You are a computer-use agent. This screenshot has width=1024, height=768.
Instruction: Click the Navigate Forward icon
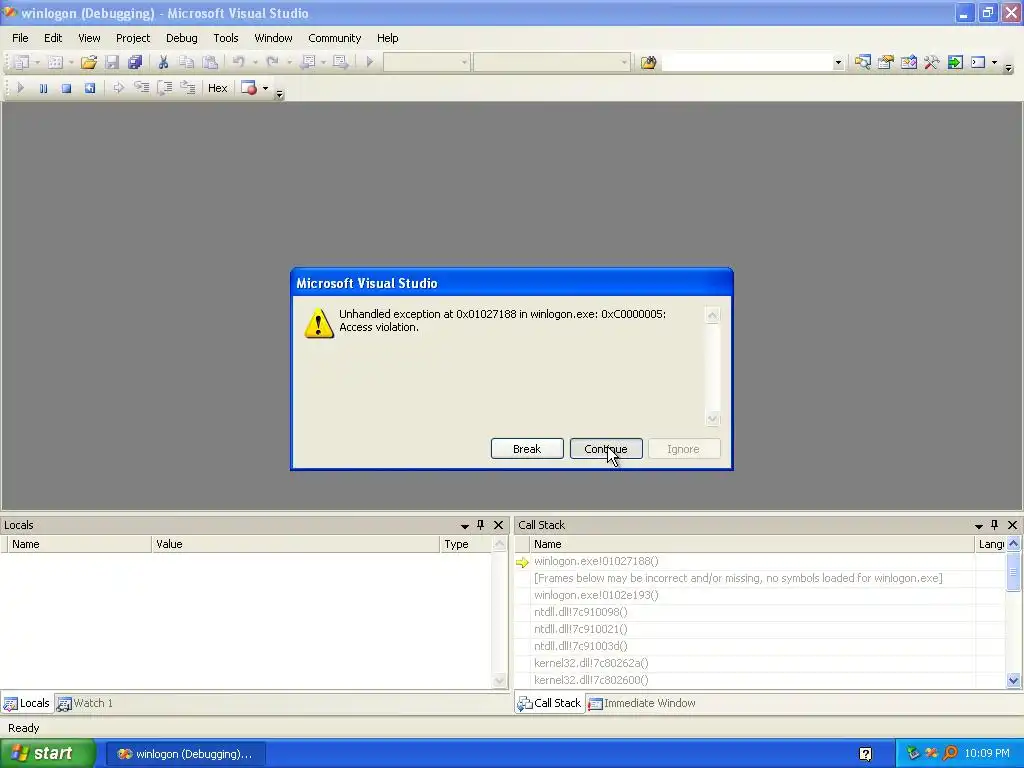[341, 62]
